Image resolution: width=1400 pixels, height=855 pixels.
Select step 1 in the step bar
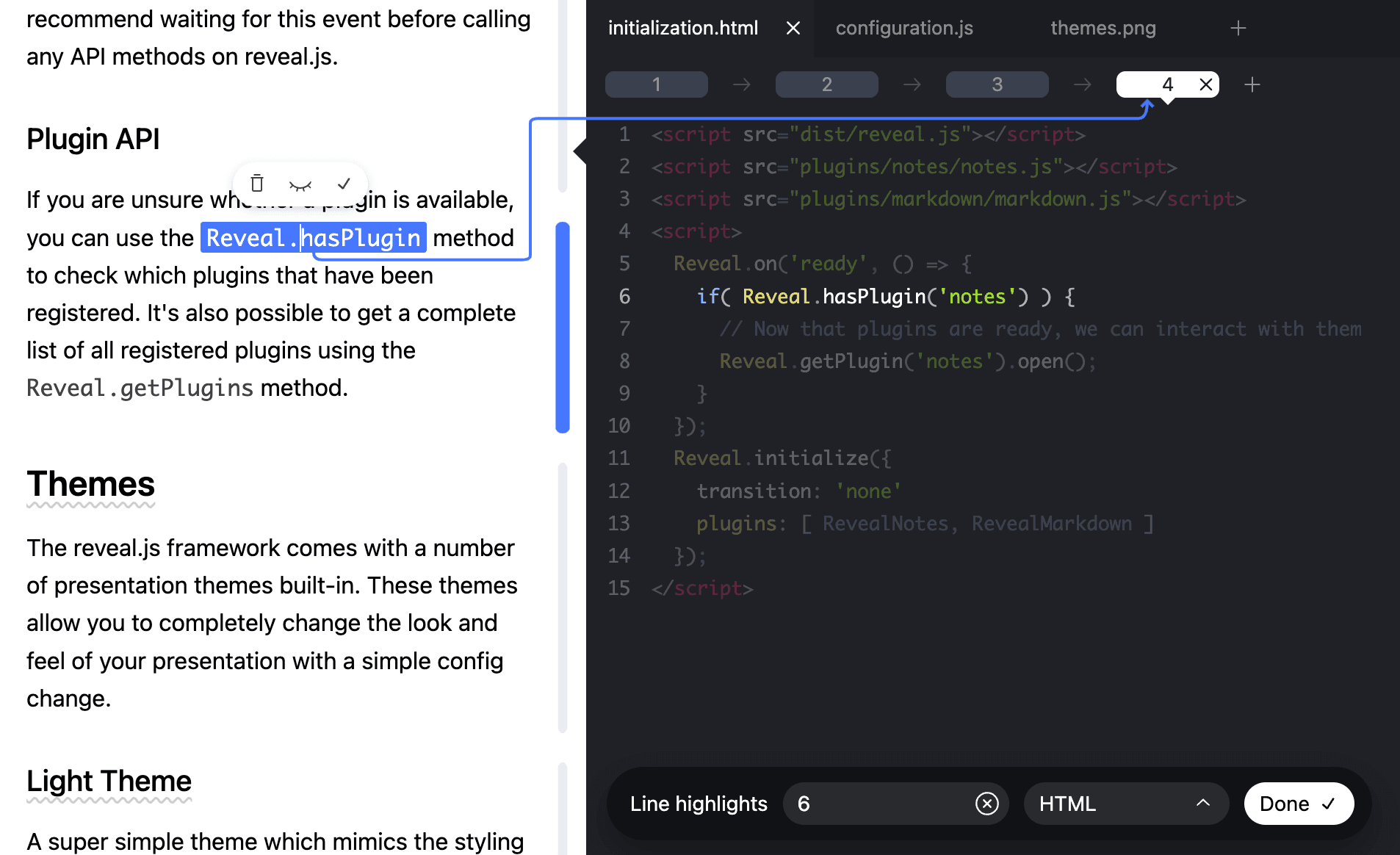(656, 84)
